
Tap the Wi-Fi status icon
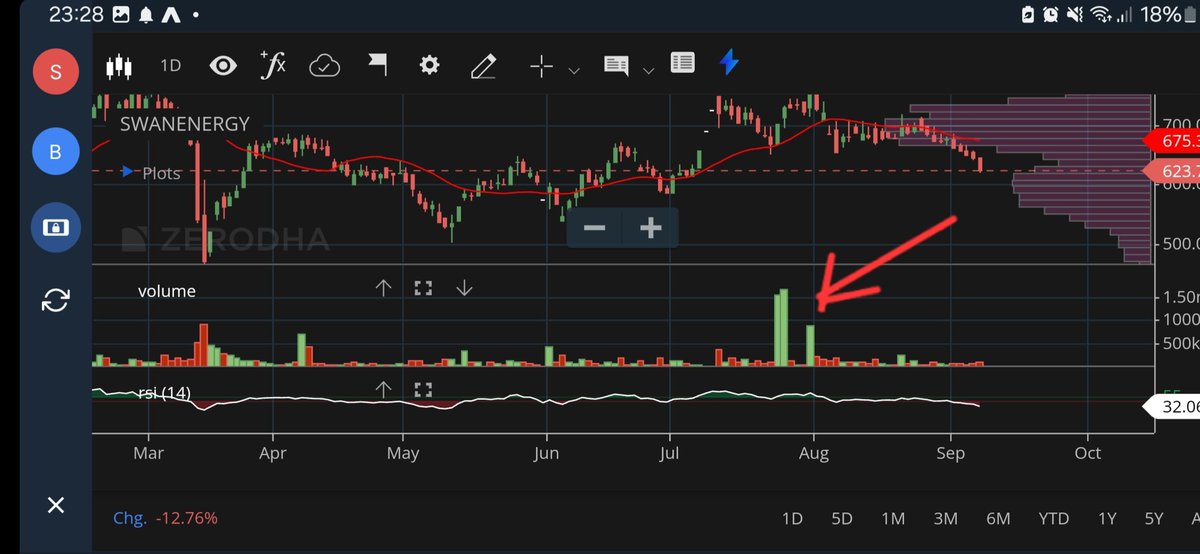point(1103,15)
